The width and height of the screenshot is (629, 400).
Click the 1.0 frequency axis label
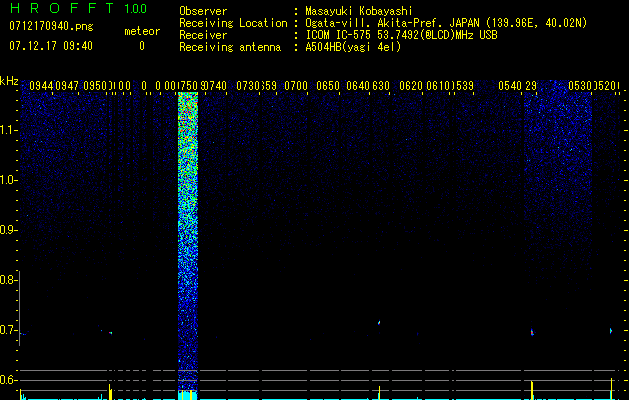(8, 180)
